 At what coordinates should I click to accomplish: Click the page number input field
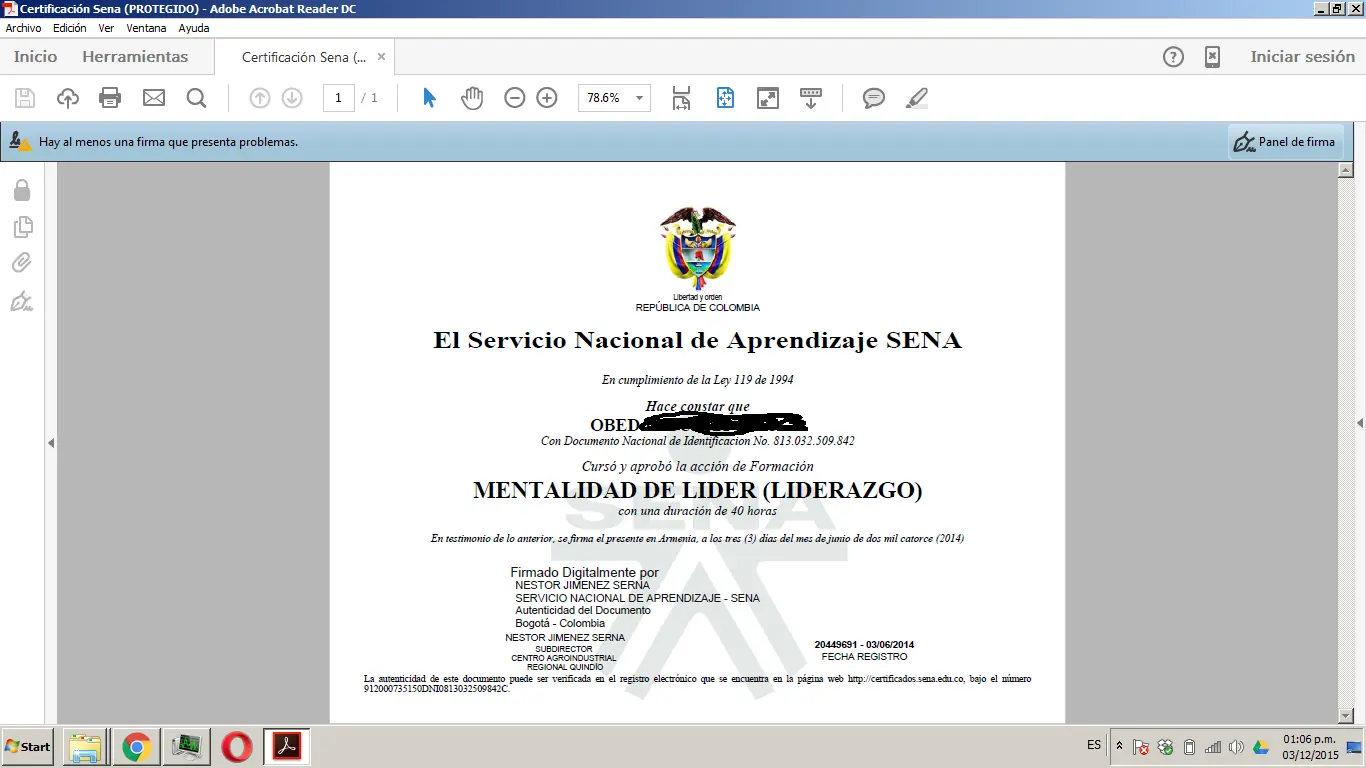pyautogui.click(x=339, y=98)
